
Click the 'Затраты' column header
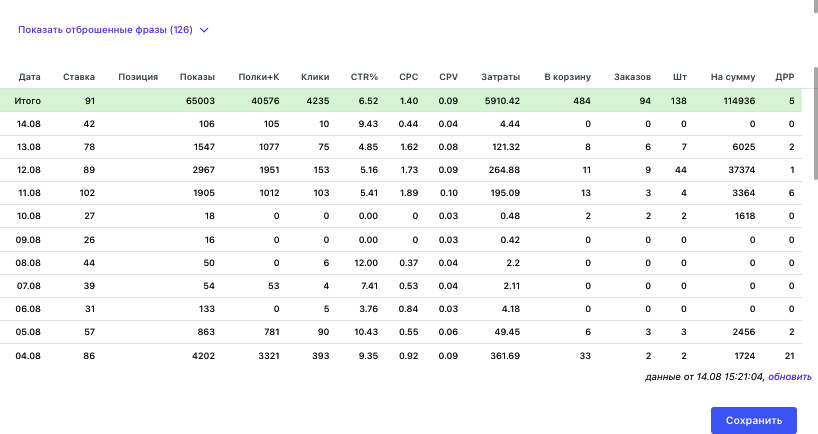[500, 77]
